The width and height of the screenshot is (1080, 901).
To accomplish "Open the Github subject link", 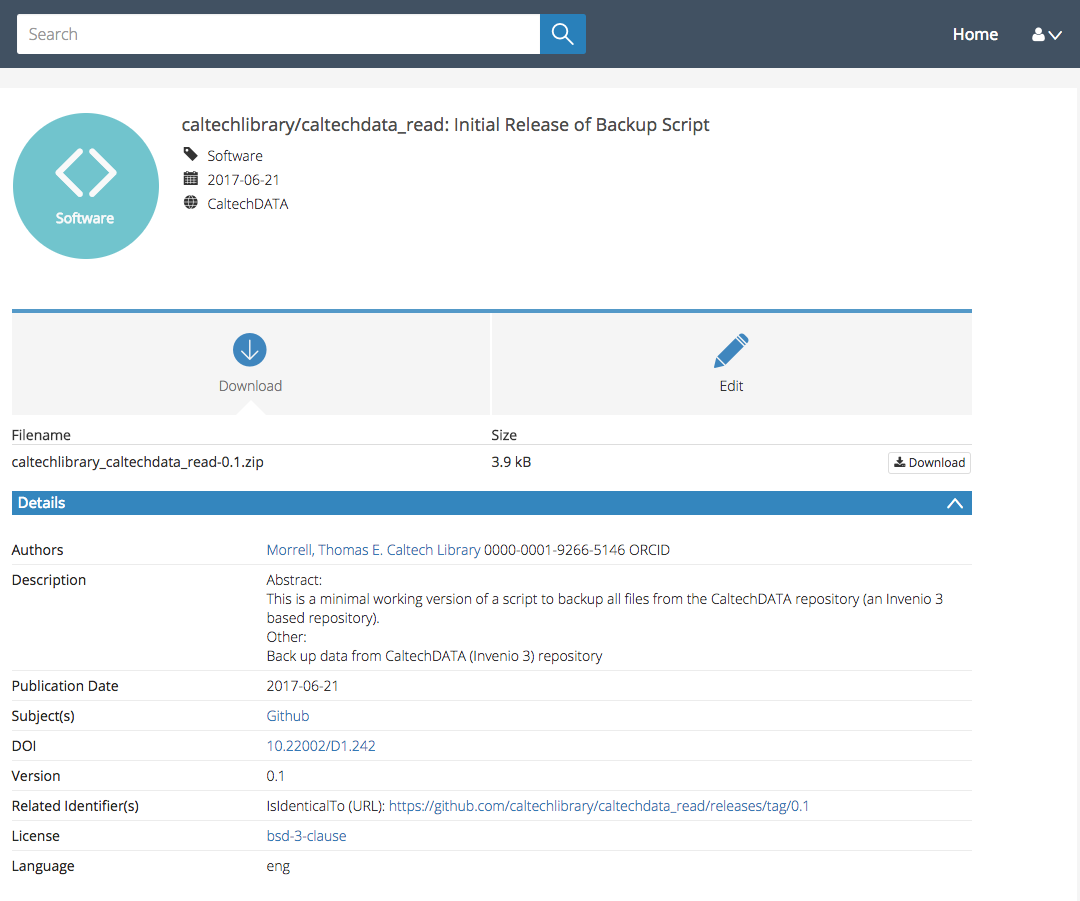I will pos(288,716).
